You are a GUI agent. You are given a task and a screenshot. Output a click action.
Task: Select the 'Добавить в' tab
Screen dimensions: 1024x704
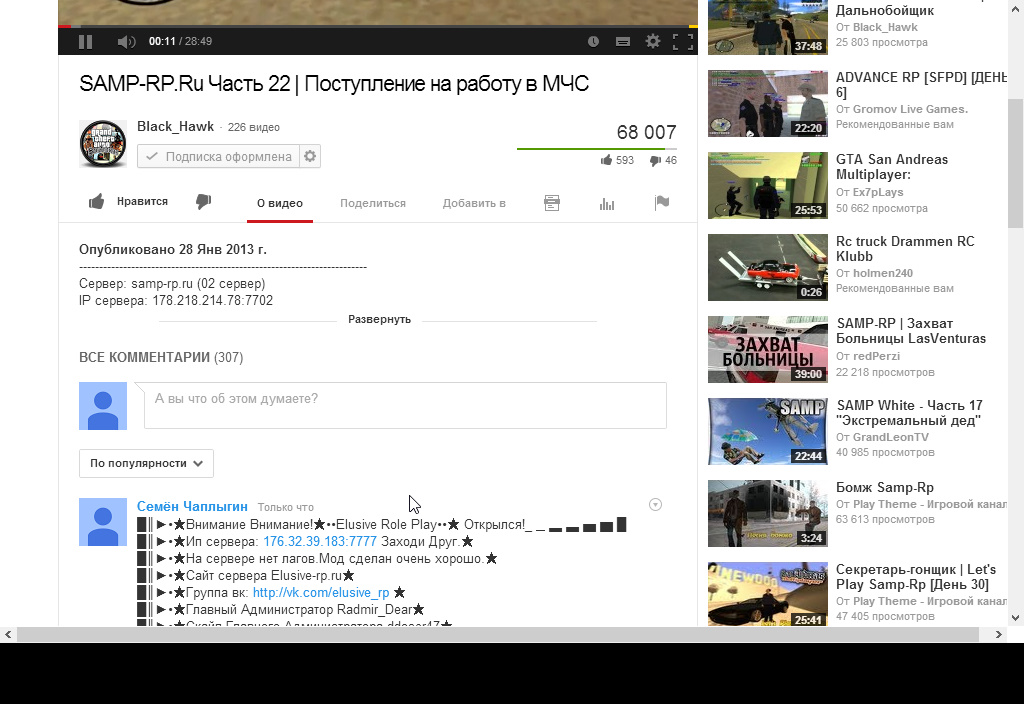474,203
